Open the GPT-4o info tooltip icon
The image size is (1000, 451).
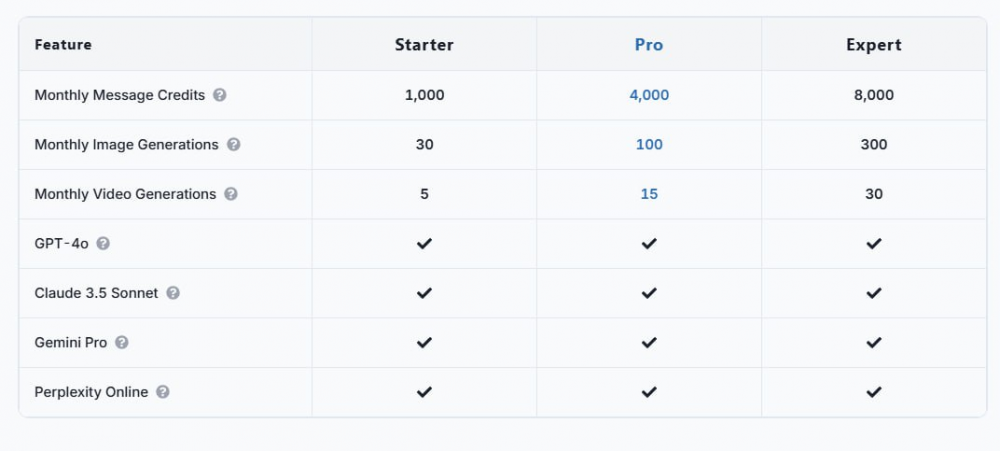pos(103,244)
